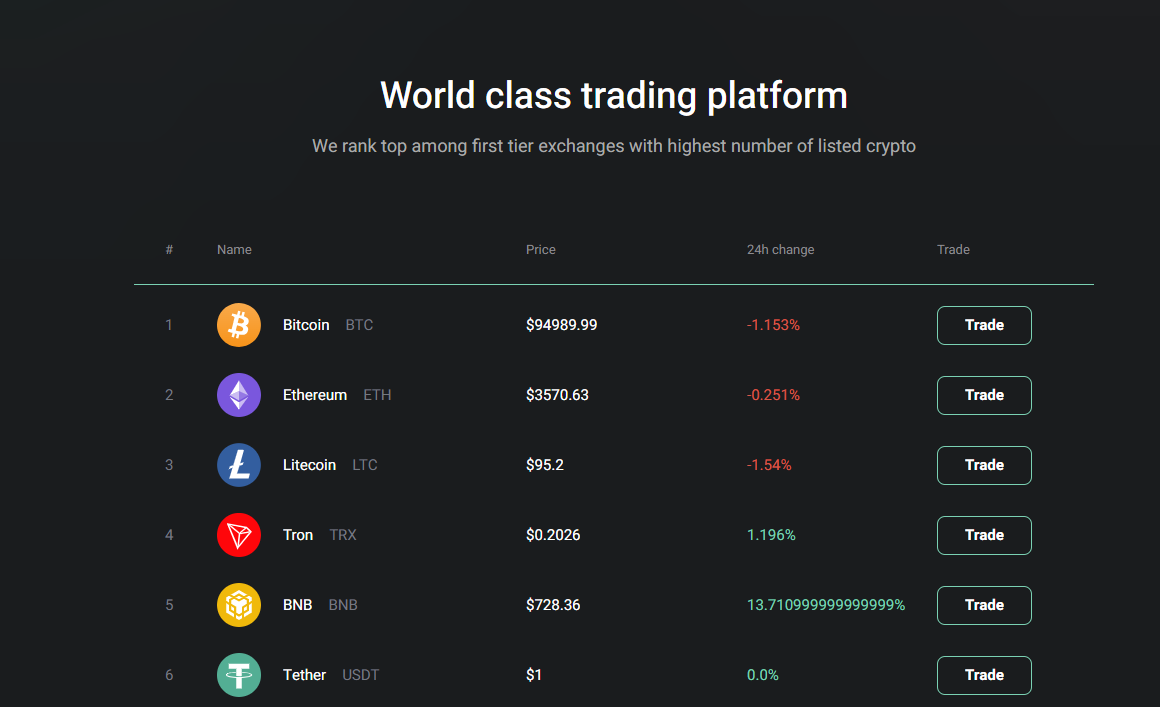Select the Trade button in Litecoin row
Screen dimensions: 1160x707
tap(984, 465)
